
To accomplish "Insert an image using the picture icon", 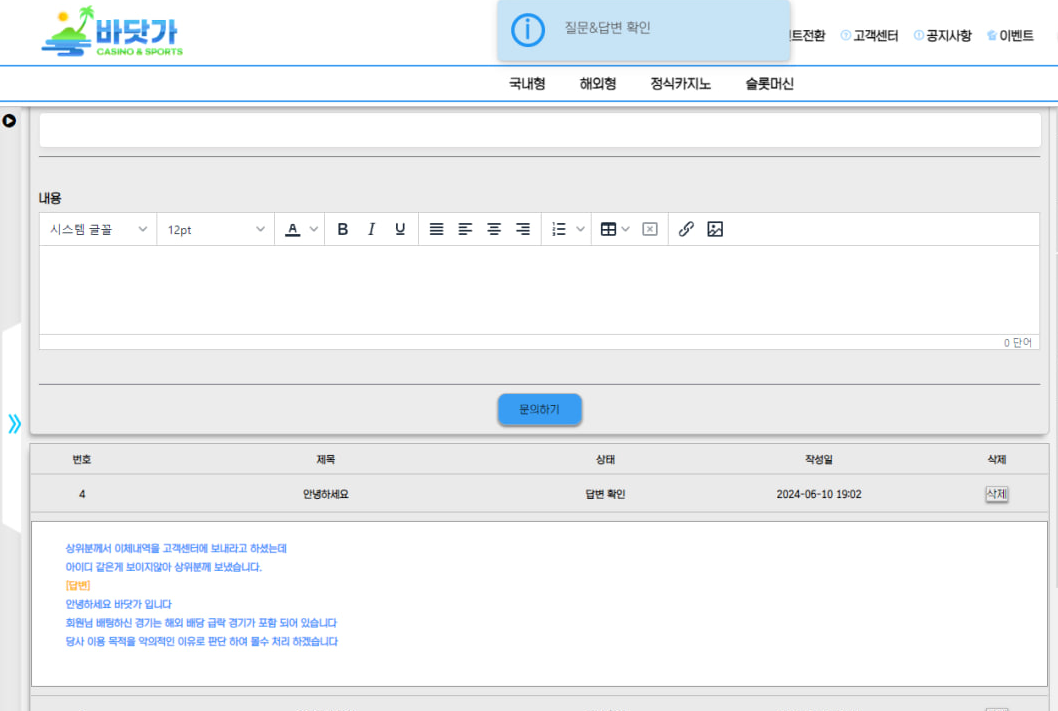I will [x=715, y=229].
